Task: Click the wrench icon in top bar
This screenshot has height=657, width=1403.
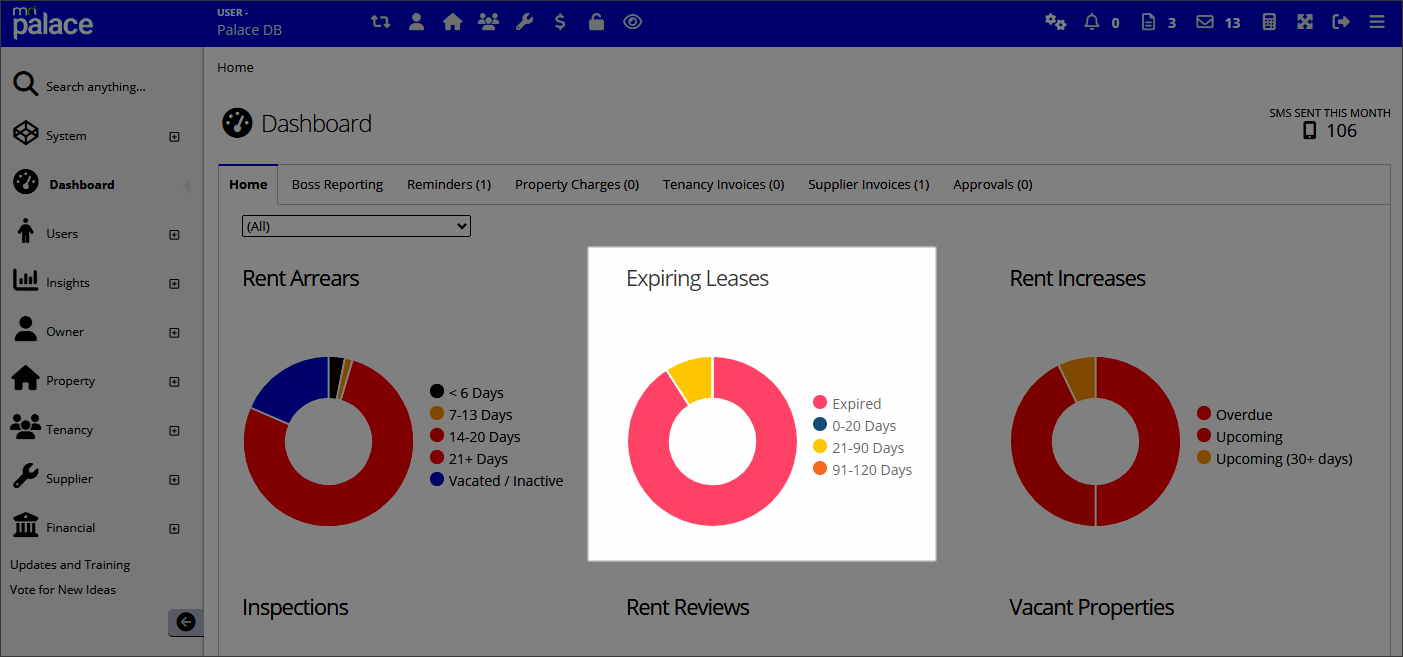Action: click(524, 21)
